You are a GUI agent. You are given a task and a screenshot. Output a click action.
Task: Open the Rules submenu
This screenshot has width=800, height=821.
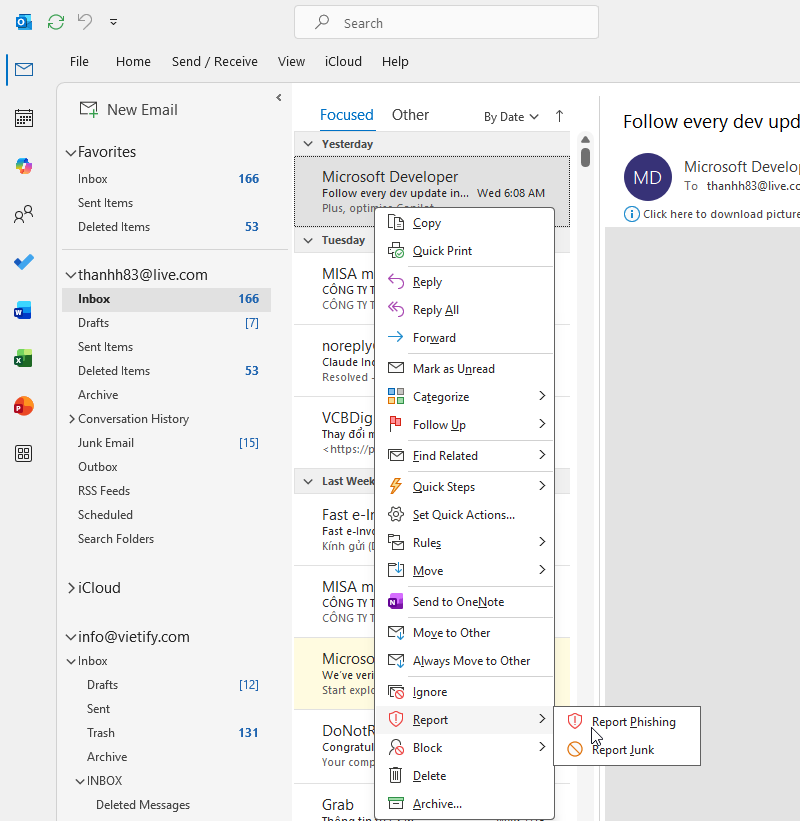(x=464, y=542)
